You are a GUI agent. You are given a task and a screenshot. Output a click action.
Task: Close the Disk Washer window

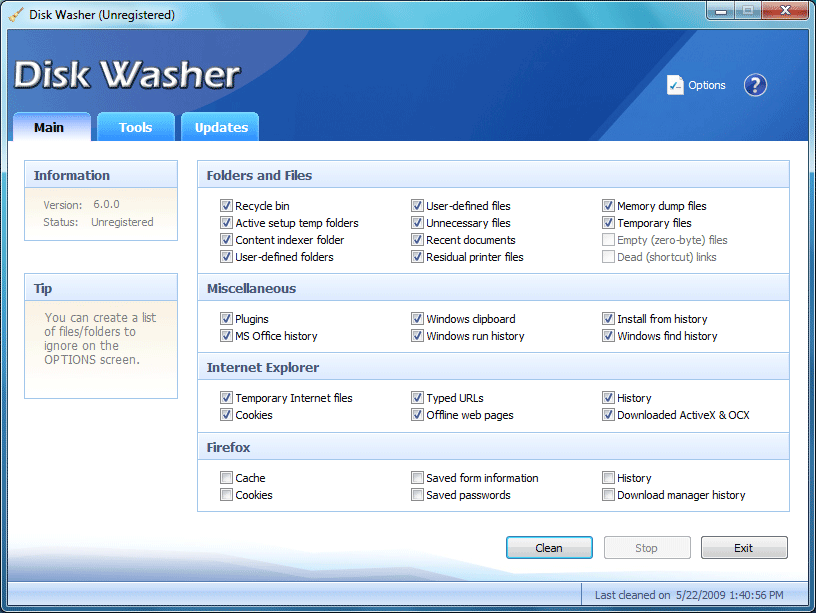785,11
